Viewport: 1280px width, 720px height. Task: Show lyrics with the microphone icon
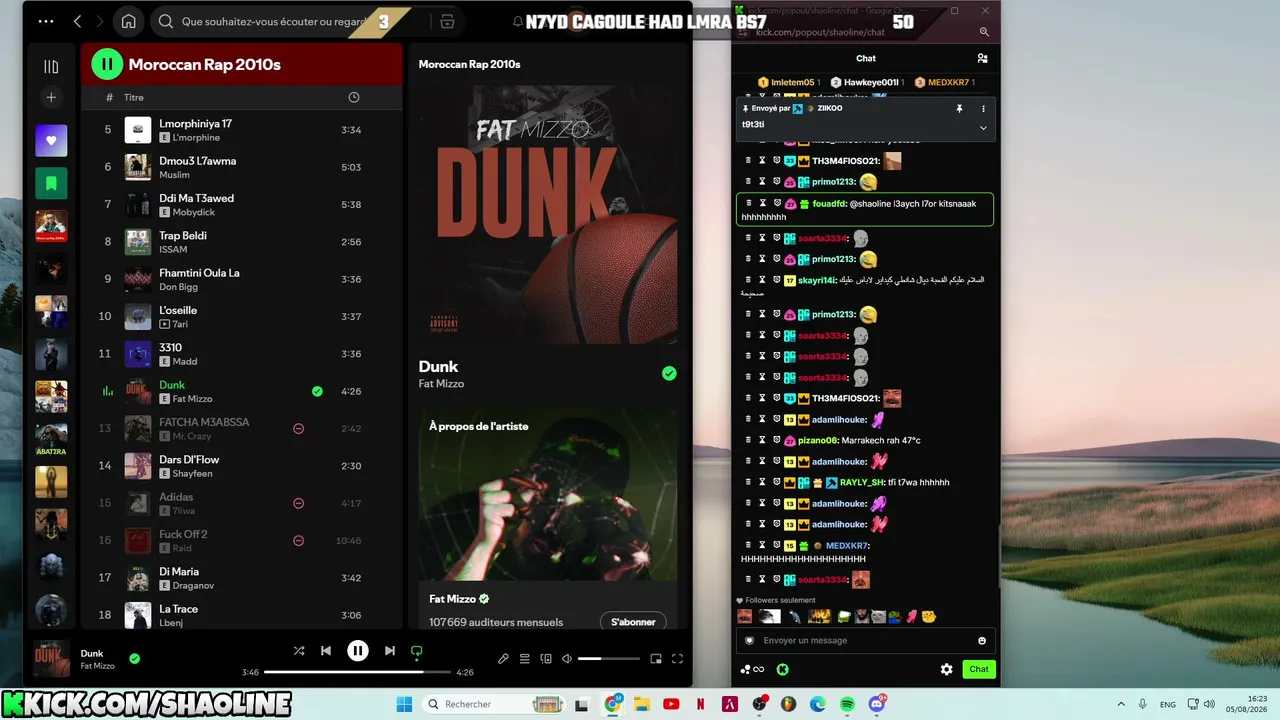pyautogui.click(x=503, y=659)
